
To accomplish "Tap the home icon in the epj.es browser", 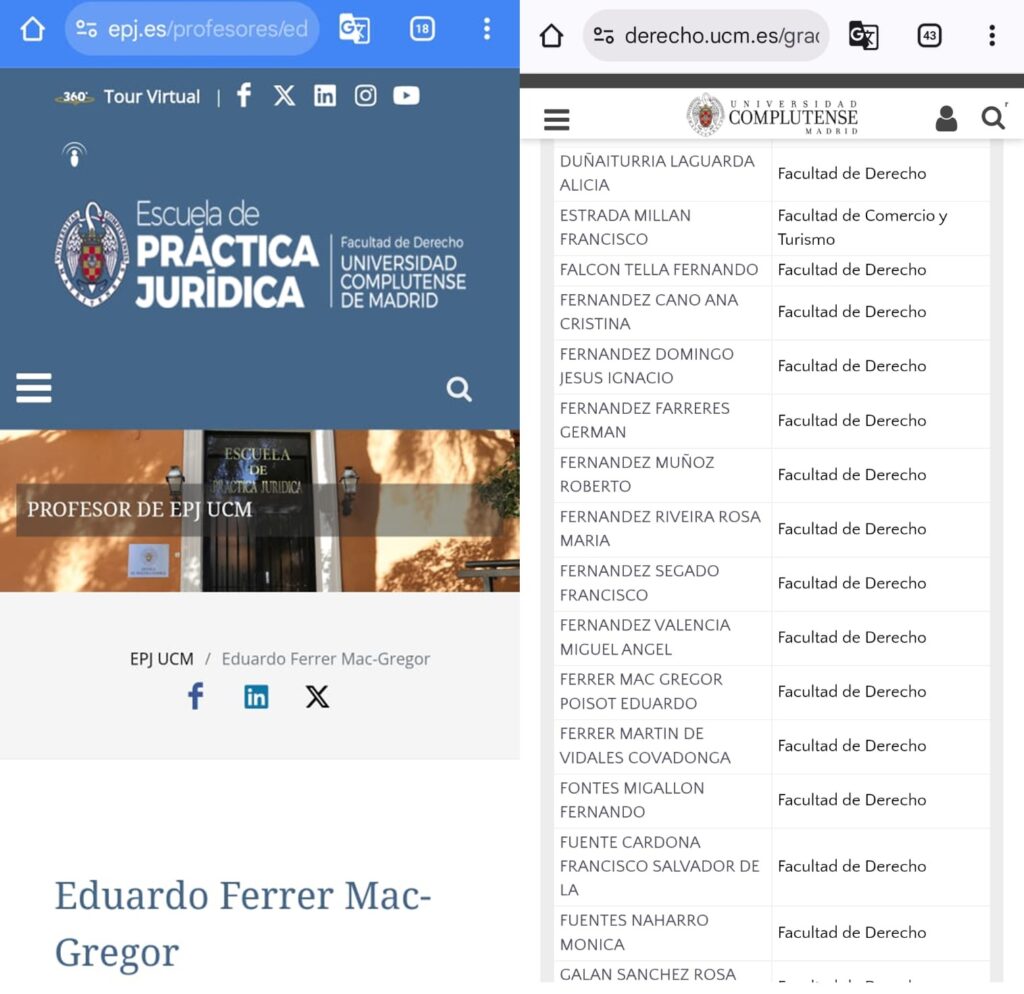I will (33, 29).
